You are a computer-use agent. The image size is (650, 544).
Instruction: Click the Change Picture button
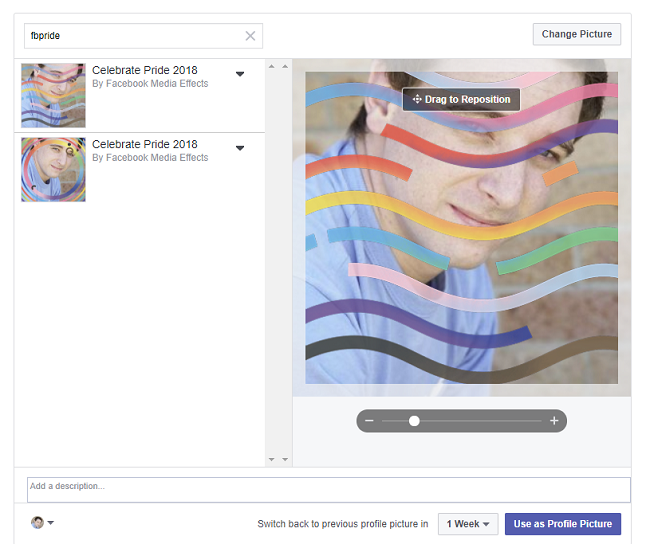point(577,34)
